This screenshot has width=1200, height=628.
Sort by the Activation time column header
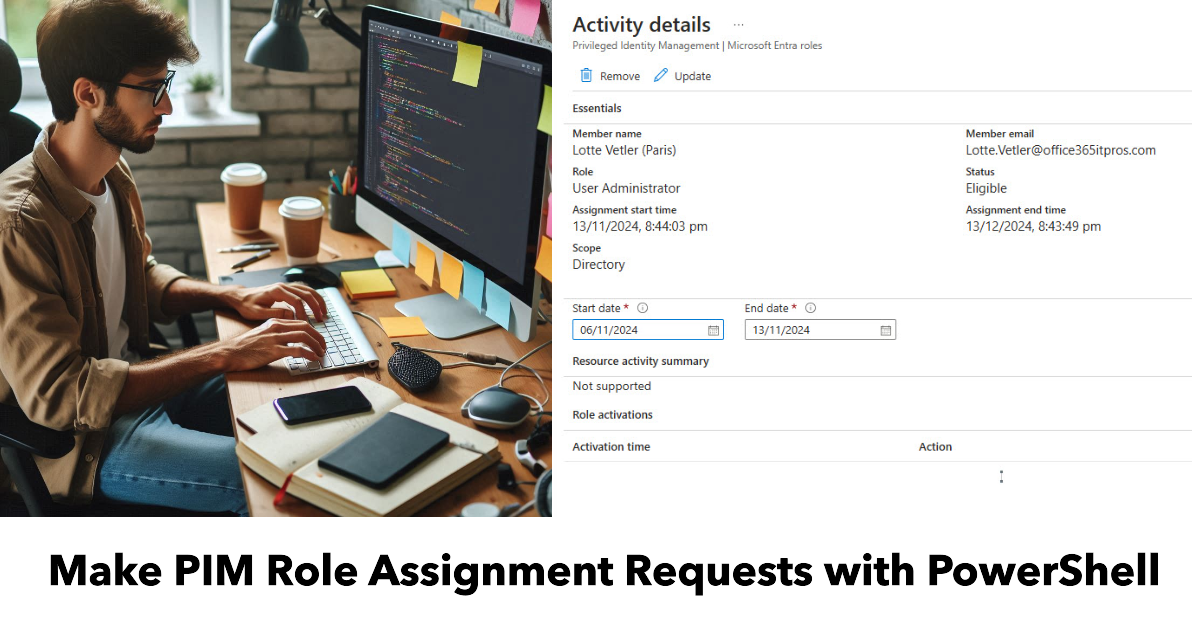611,447
